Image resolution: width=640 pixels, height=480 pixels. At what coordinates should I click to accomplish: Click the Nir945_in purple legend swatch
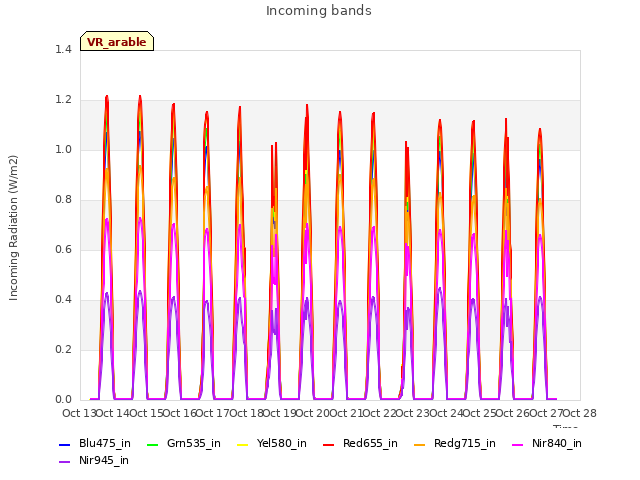[x=64, y=462]
